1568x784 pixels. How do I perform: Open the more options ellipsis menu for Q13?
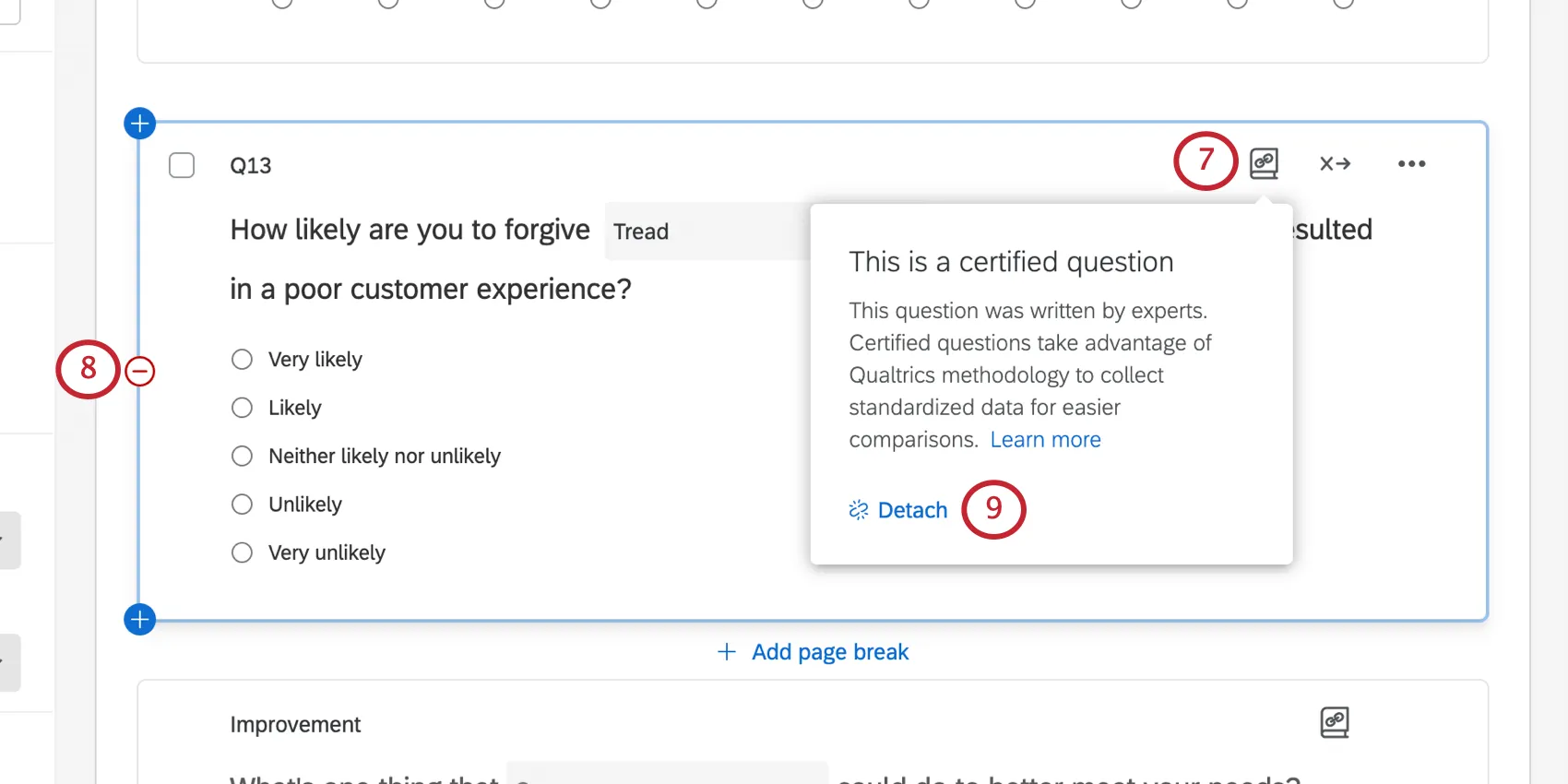tap(1411, 163)
